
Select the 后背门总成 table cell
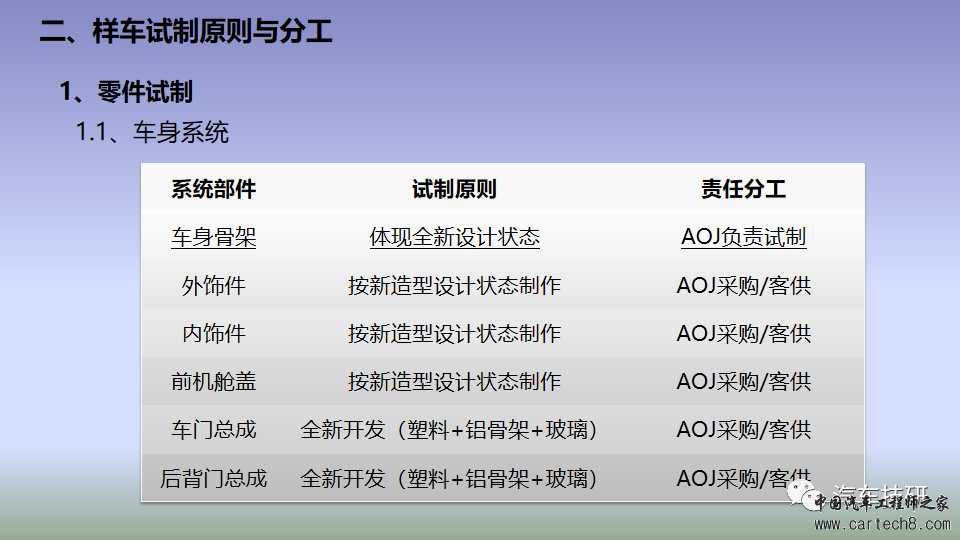click(214, 479)
